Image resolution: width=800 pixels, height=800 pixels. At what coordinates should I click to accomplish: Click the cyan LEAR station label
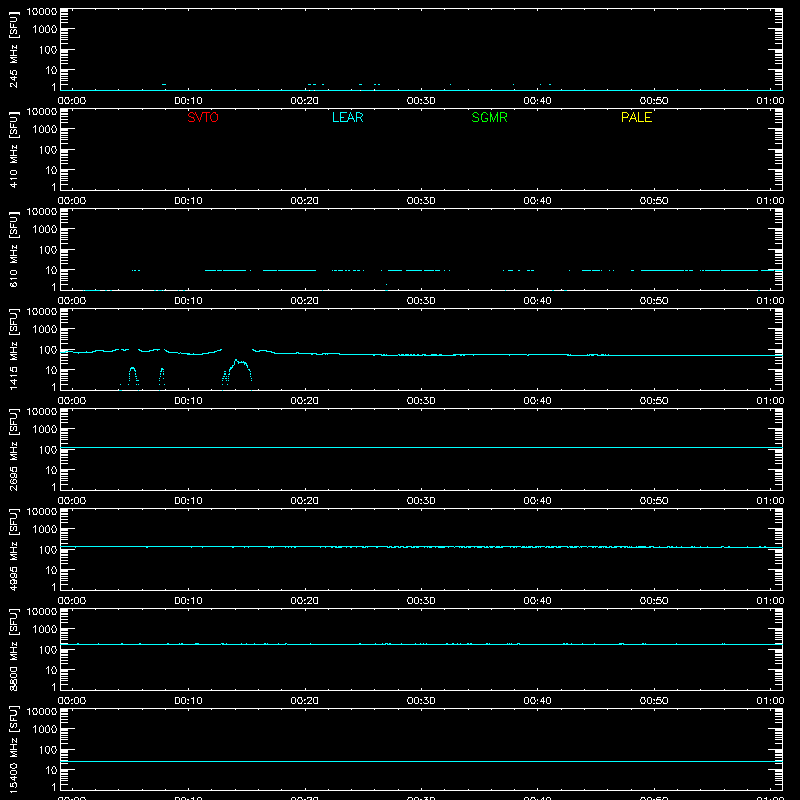(x=347, y=117)
